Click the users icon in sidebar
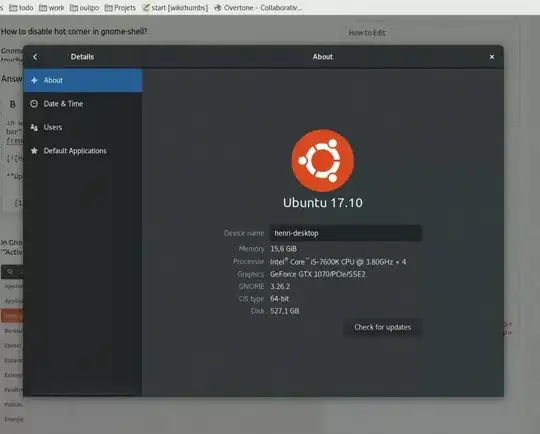 (x=34, y=127)
